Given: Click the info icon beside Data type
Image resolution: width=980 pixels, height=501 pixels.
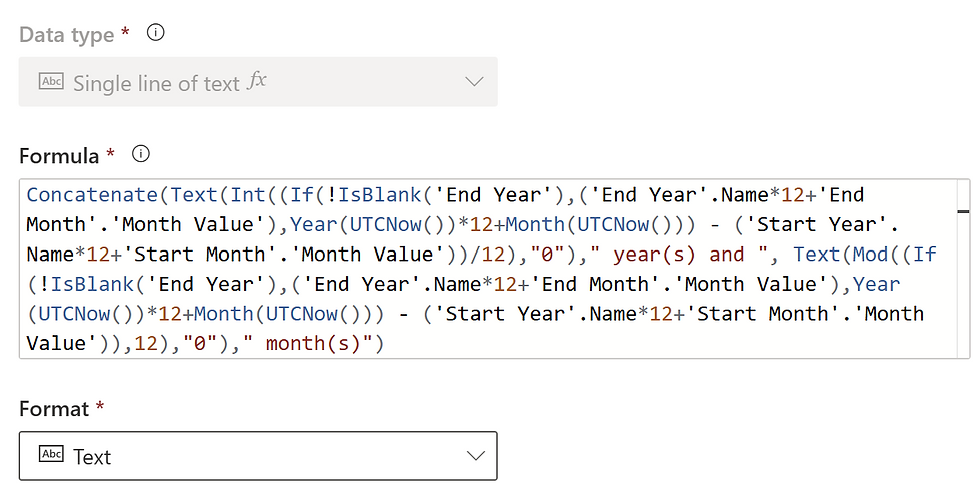Looking at the screenshot, I should (155, 33).
